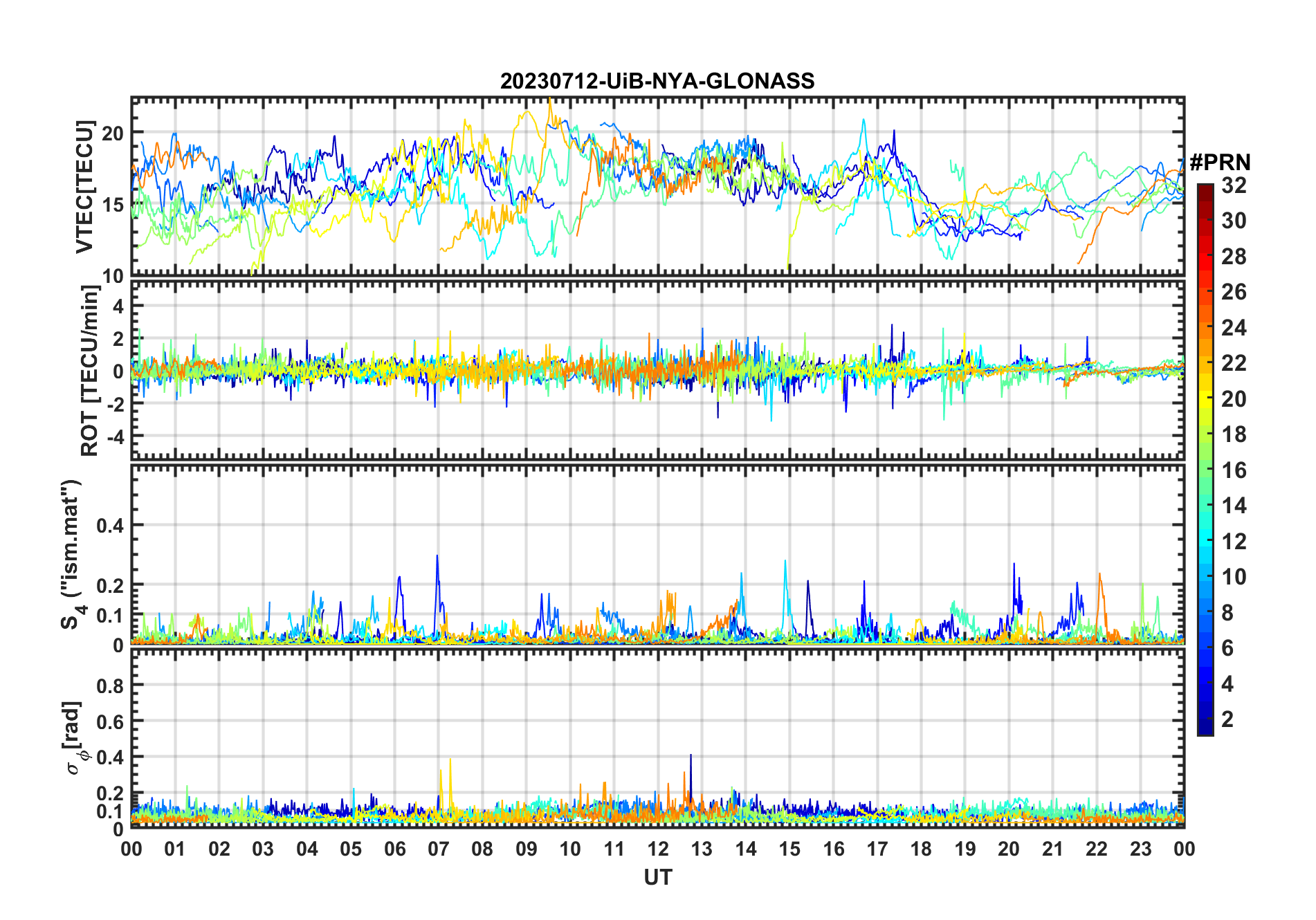The width and height of the screenshot is (1316, 920).
Task: Click x-axis hour tick 09
Action: 527,849
